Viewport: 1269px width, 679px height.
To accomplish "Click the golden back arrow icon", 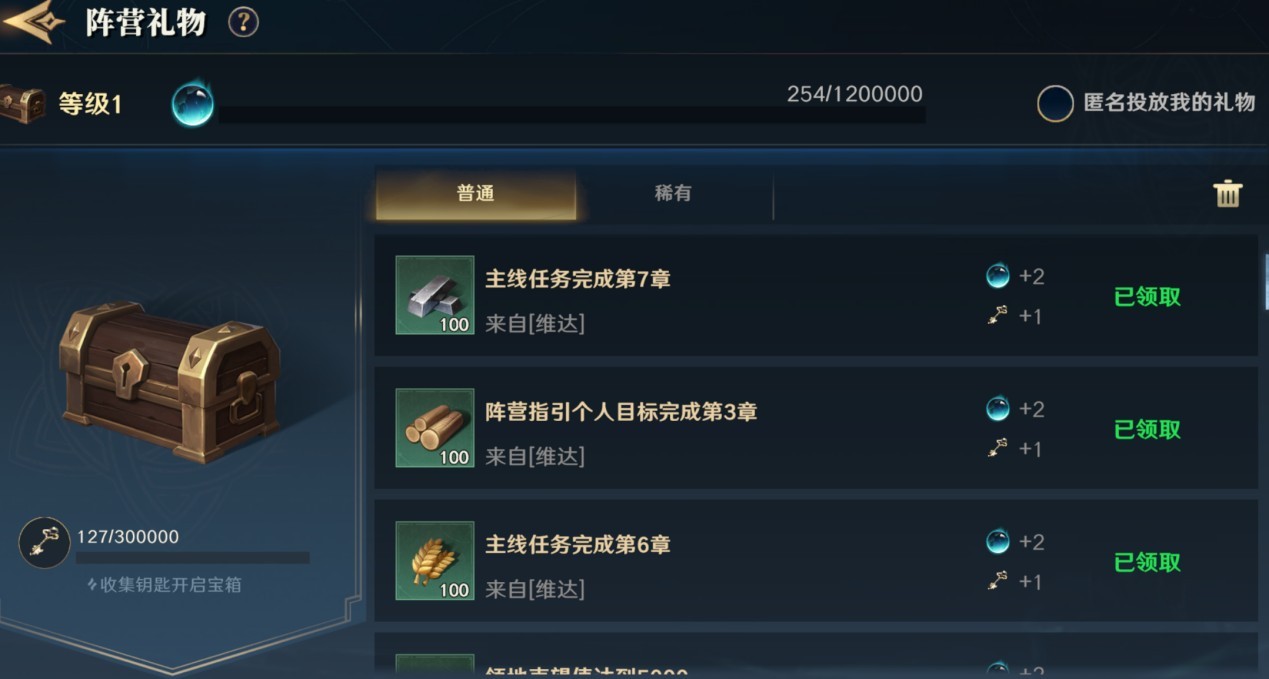I will (32, 20).
